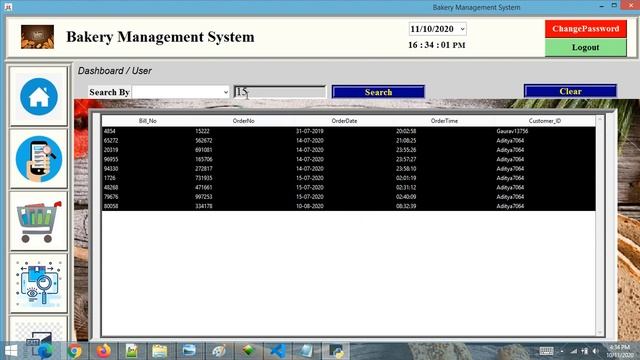The width and height of the screenshot is (640, 360).
Task: Select the row with Bill_No 4854
Action: pyautogui.click(x=349, y=131)
